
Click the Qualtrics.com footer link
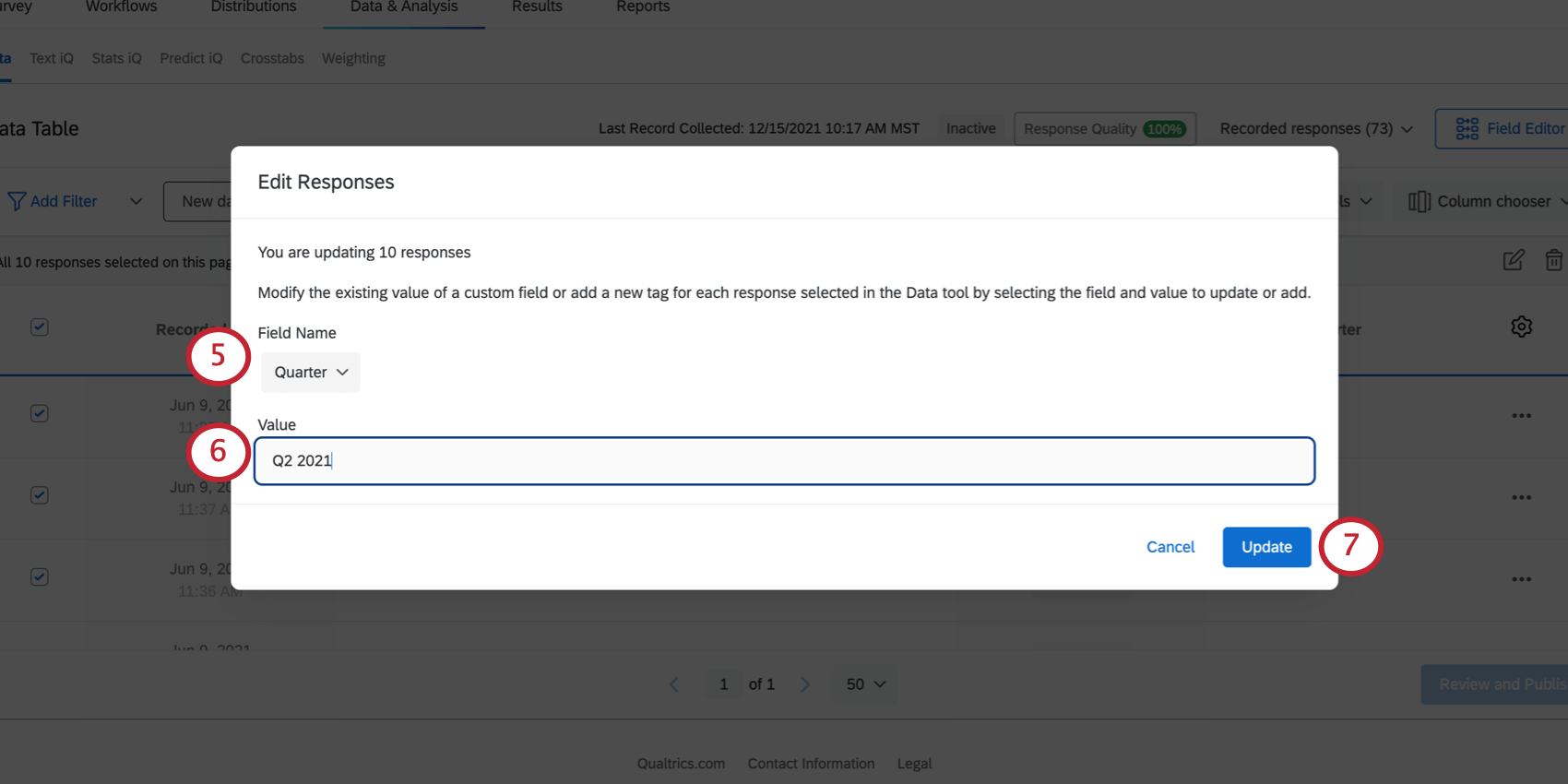[x=680, y=763]
